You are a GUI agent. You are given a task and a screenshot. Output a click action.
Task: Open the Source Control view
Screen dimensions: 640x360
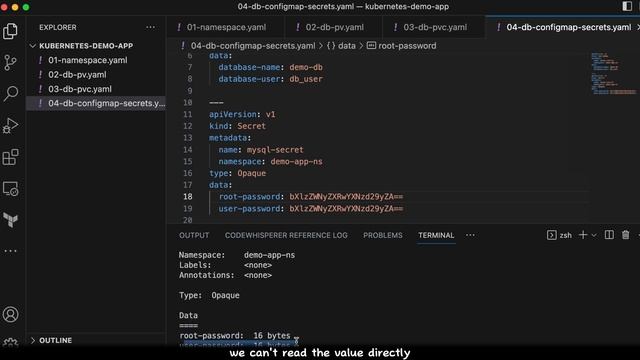pyautogui.click(x=11, y=63)
